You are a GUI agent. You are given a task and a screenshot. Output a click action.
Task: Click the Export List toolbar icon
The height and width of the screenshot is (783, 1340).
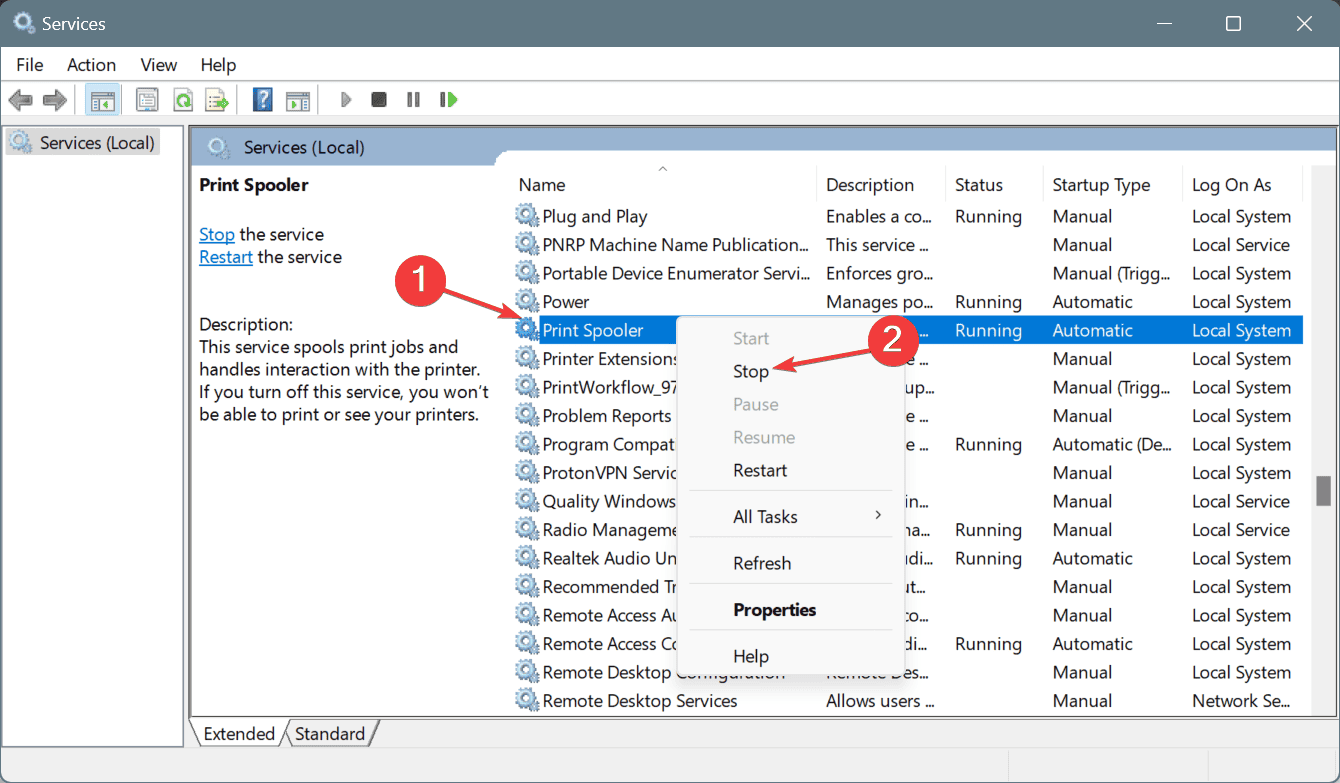(217, 100)
